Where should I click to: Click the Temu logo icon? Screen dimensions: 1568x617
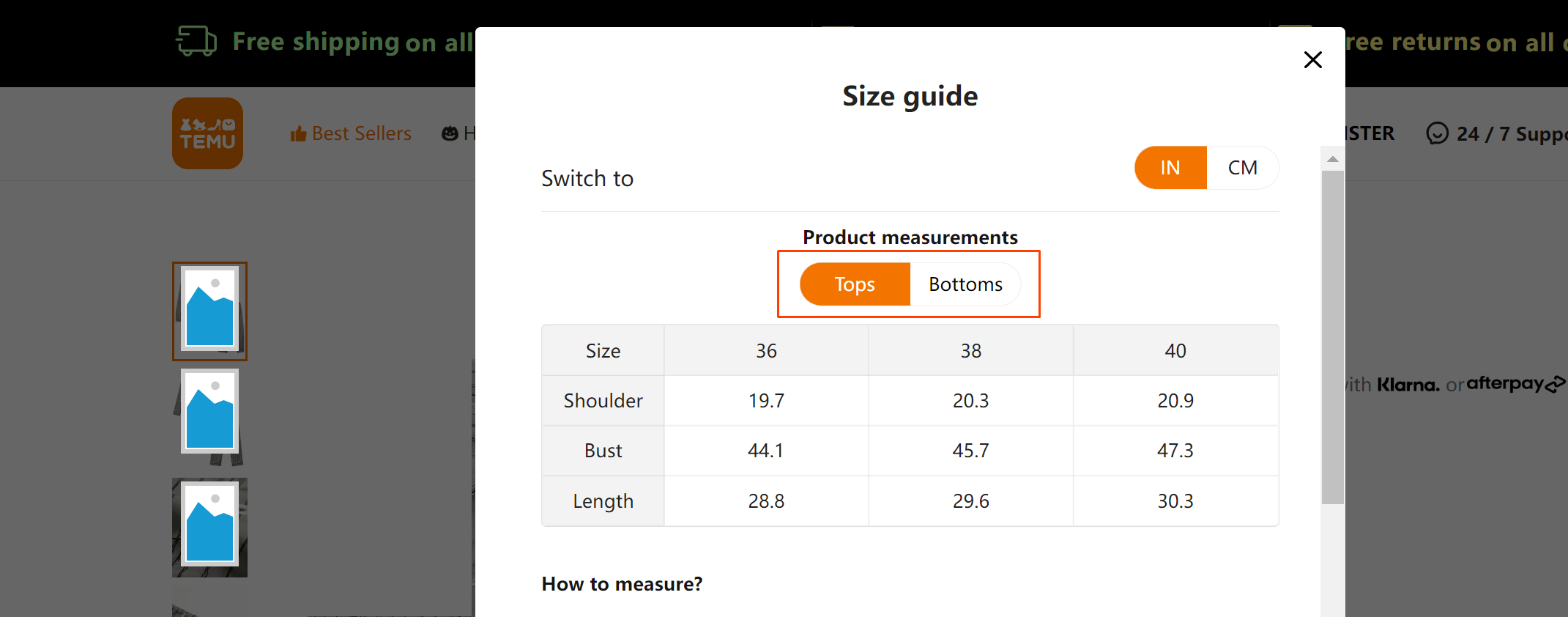point(207,133)
